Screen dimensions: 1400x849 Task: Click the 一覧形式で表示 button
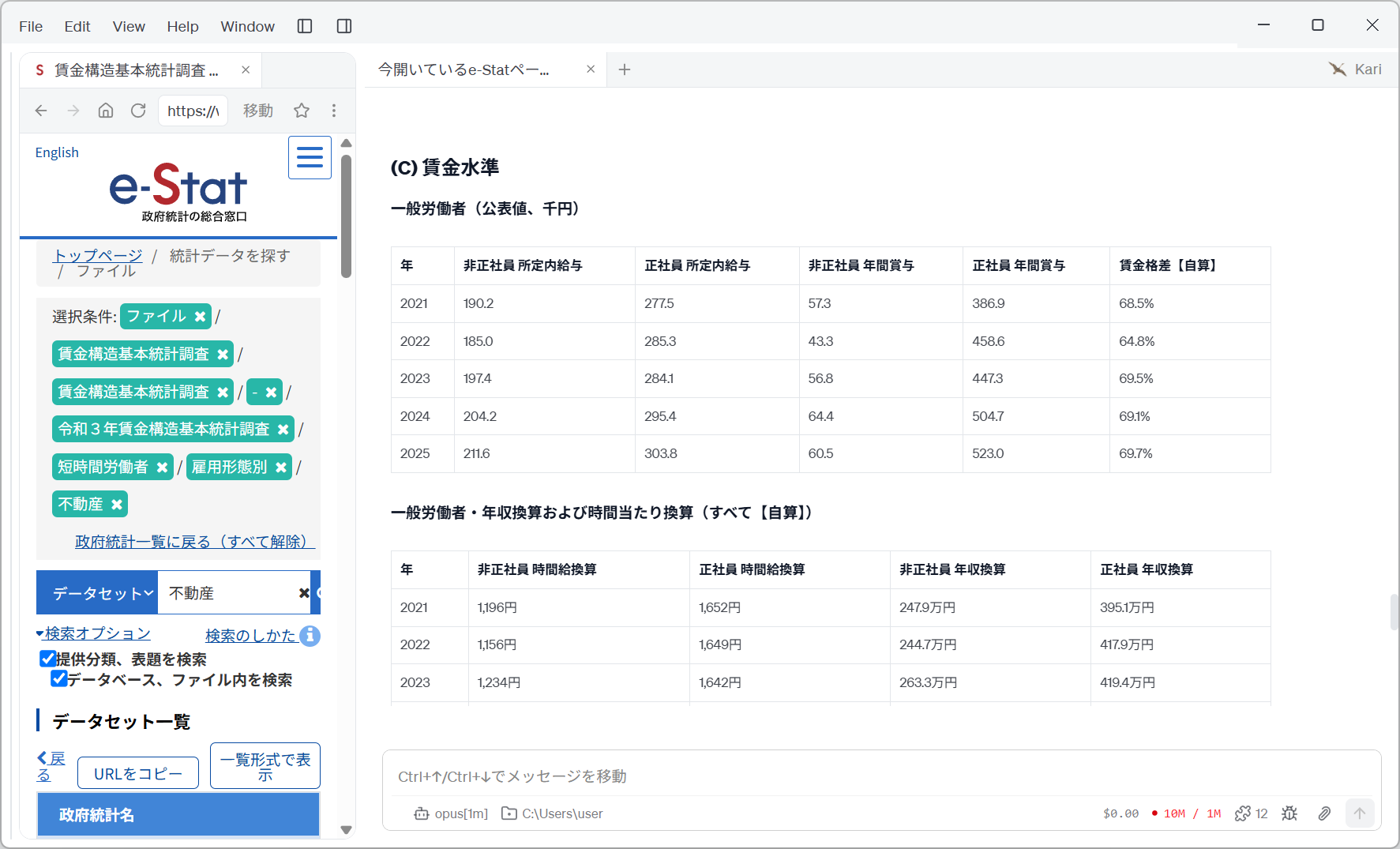click(x=265, y=766)
